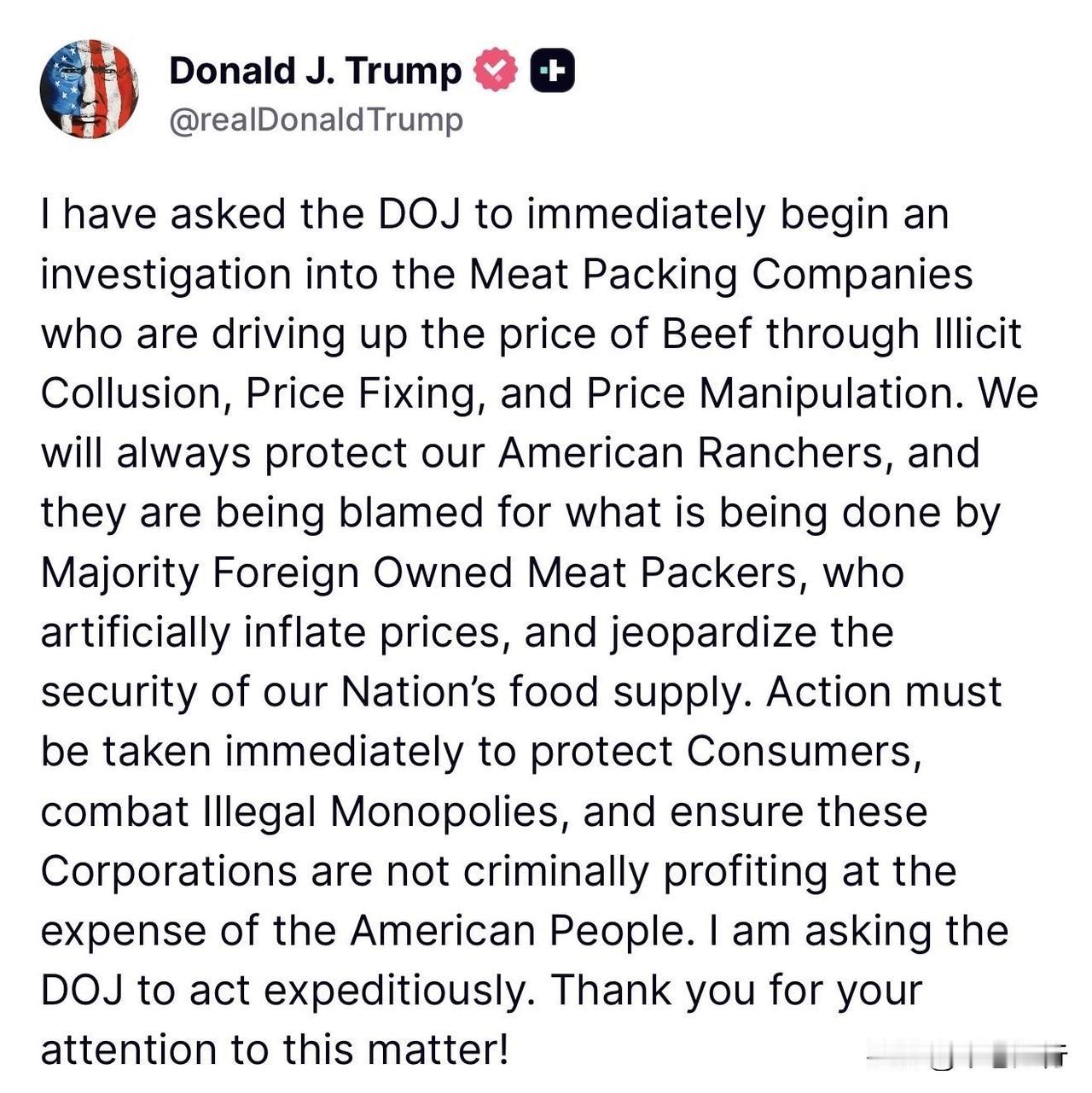Click Donald J. Trump's profile avatar
The height and width of the screenshot is (1093, 1092).
click(x=89, y=89)
